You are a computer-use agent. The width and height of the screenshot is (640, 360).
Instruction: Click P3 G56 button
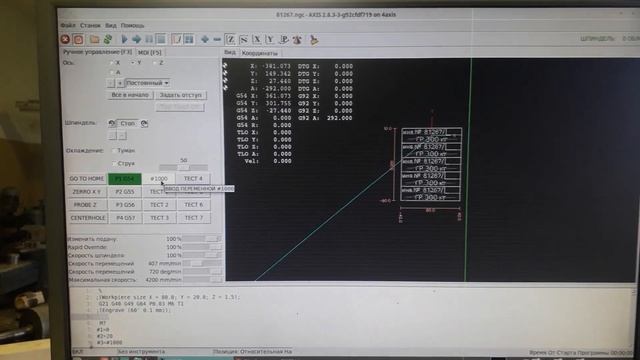coord(125,205)
